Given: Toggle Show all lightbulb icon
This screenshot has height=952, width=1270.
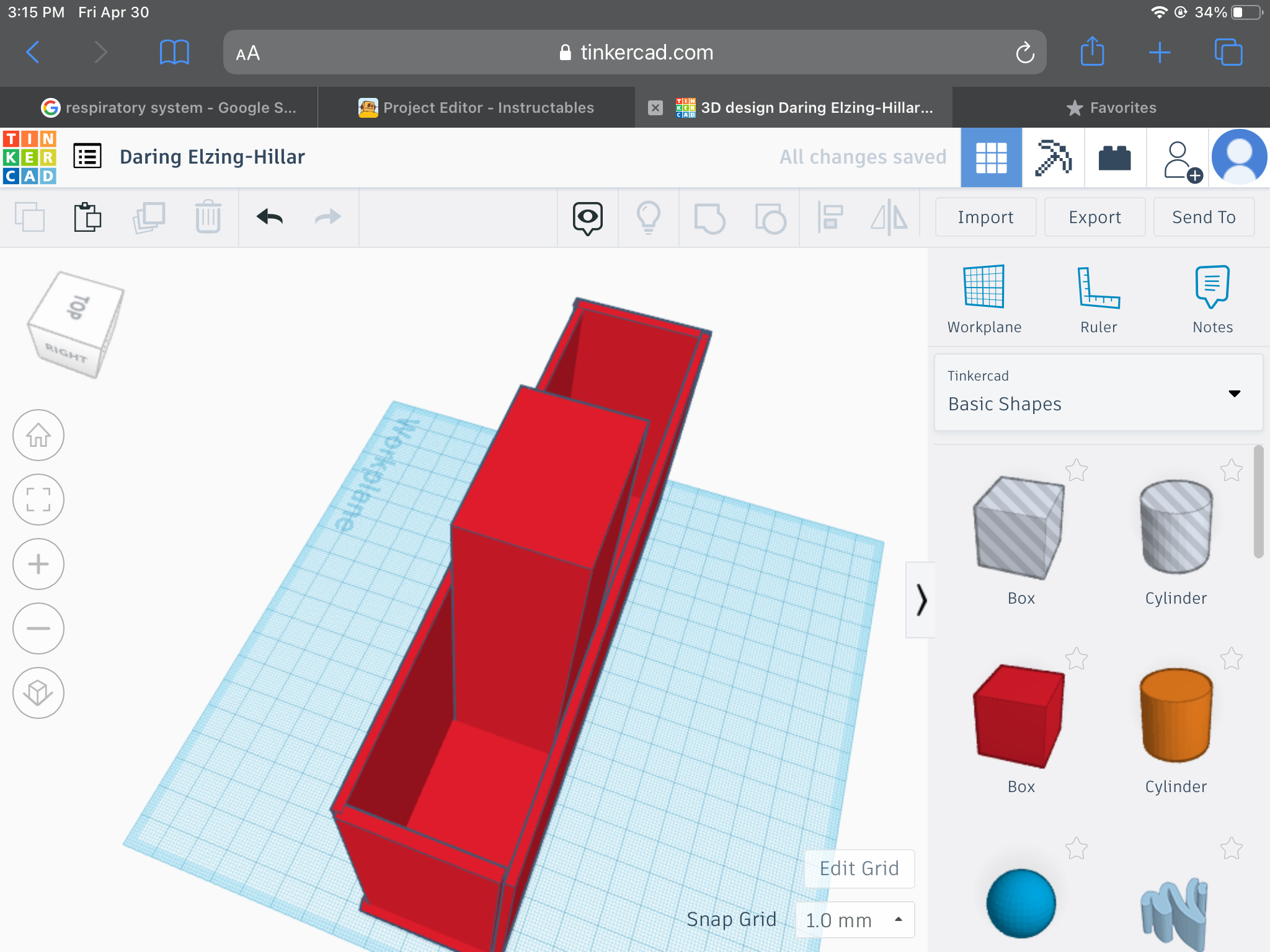Looking at the screenshot, I should 648,218.
